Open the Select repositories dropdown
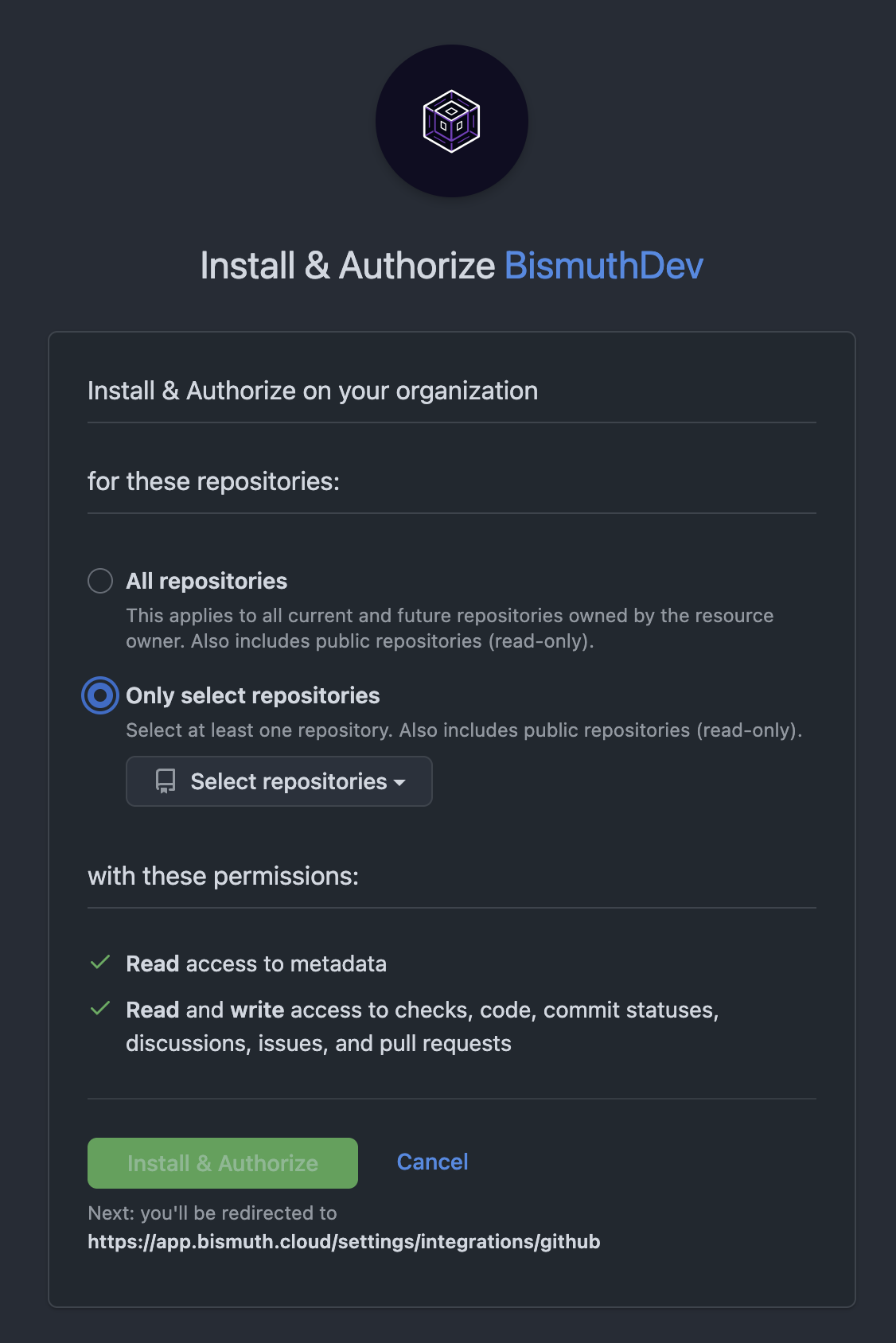Screen dimensions: 896x1343 pyautogui.click(x=279, y=781)
